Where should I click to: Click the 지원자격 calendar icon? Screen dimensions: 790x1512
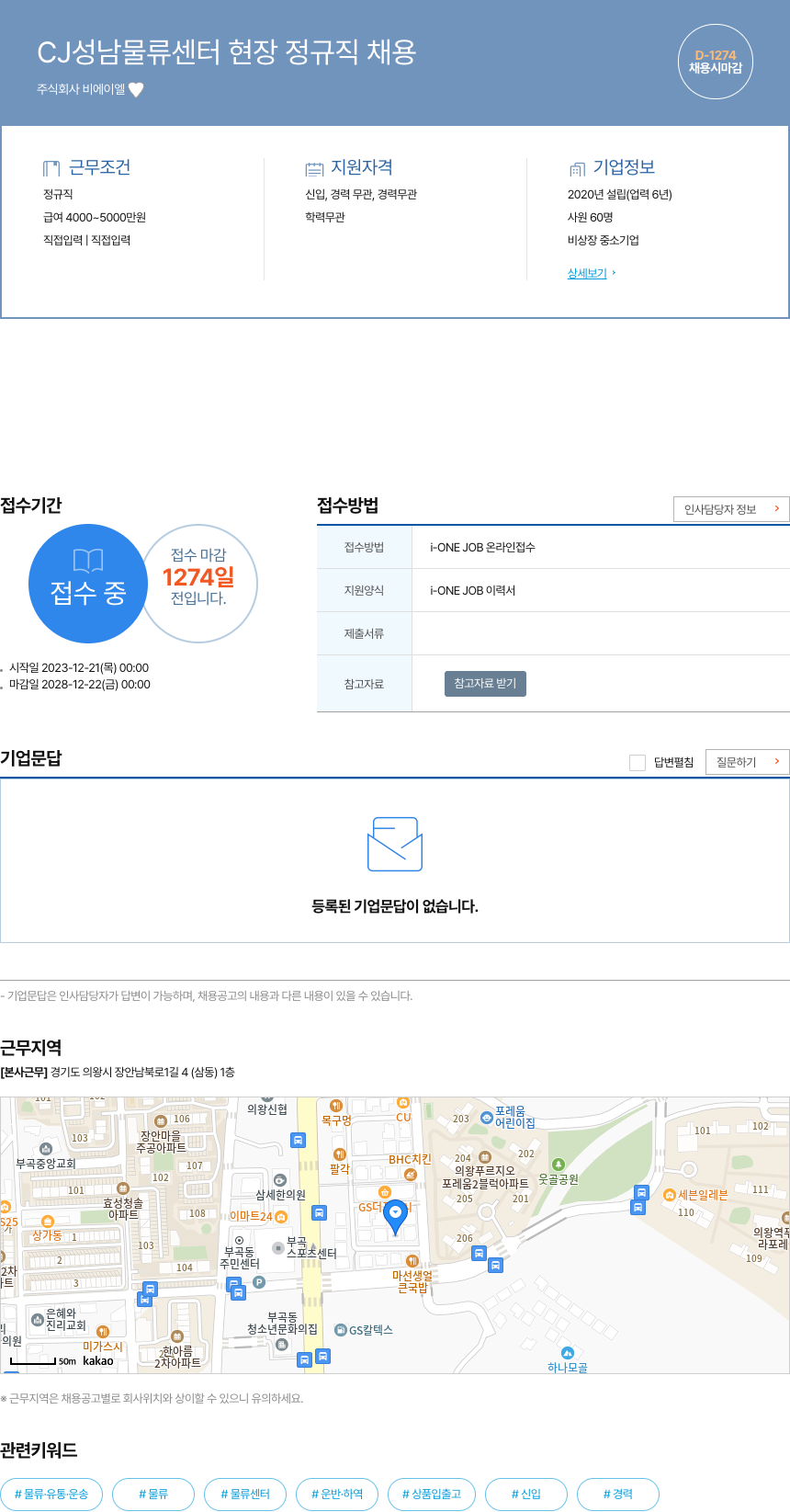314,169
